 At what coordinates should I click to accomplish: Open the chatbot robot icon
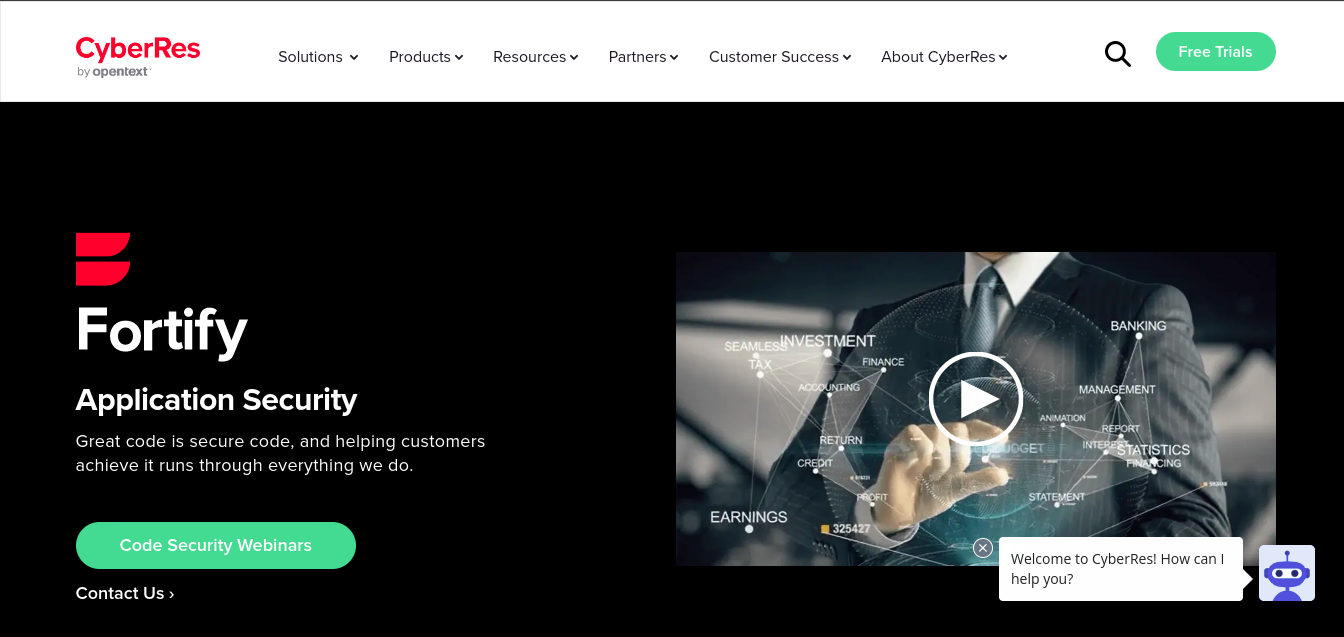click(1286, 573)
